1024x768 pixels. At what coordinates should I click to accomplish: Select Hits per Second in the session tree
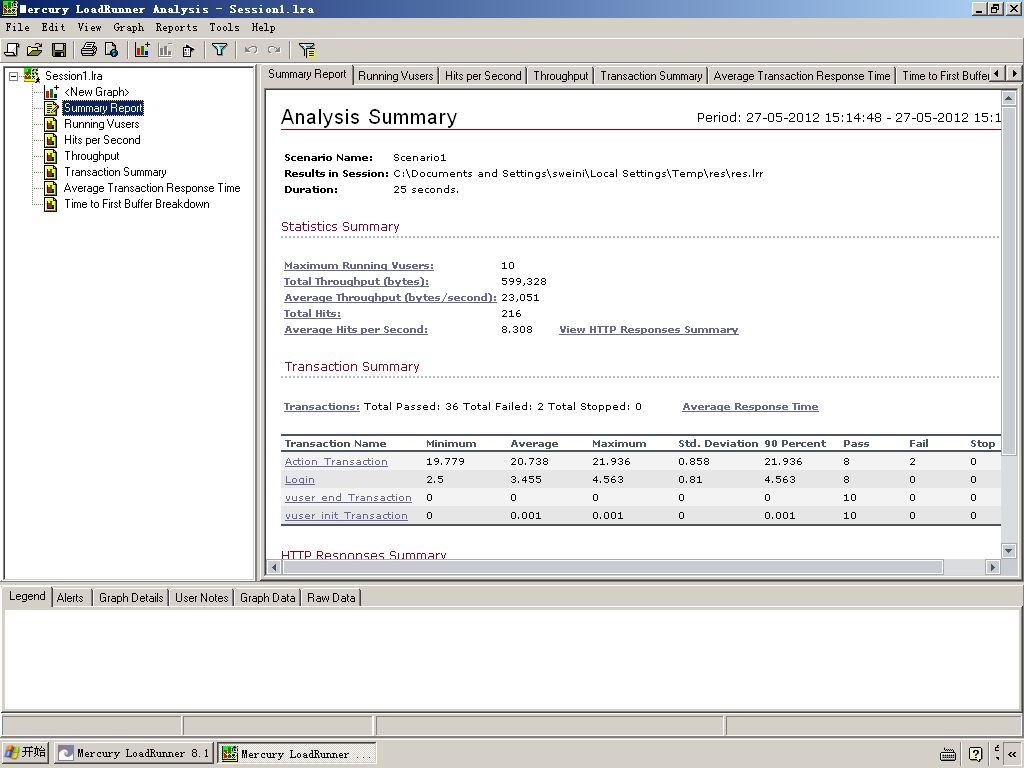pyautogui.click(x=102, y=140)
